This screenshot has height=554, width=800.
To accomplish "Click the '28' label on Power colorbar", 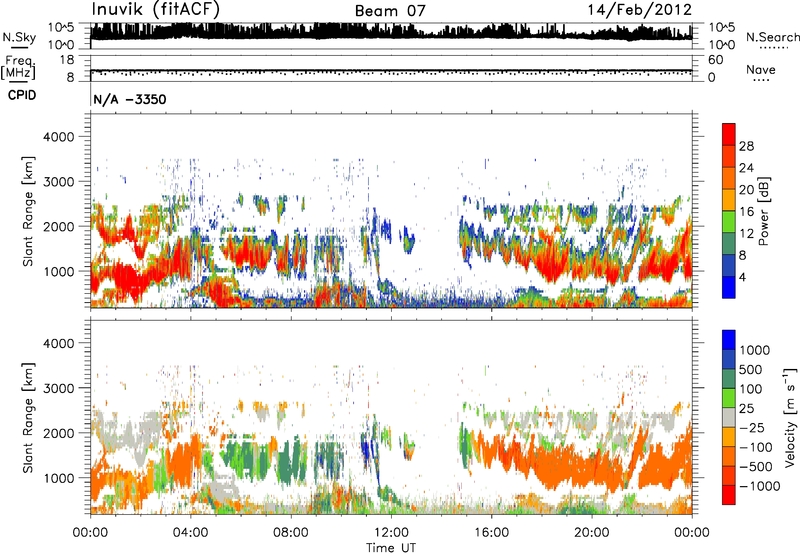I will (x=746, y=146).
